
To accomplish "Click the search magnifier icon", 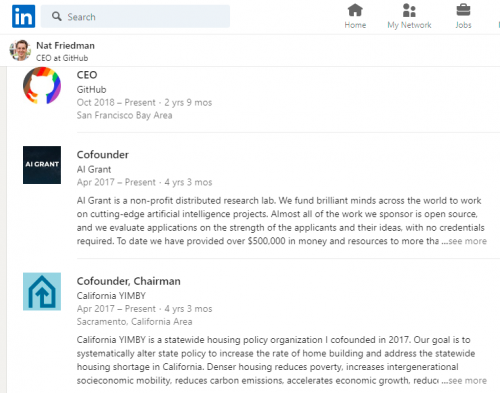I will click(x=57, y=16).
